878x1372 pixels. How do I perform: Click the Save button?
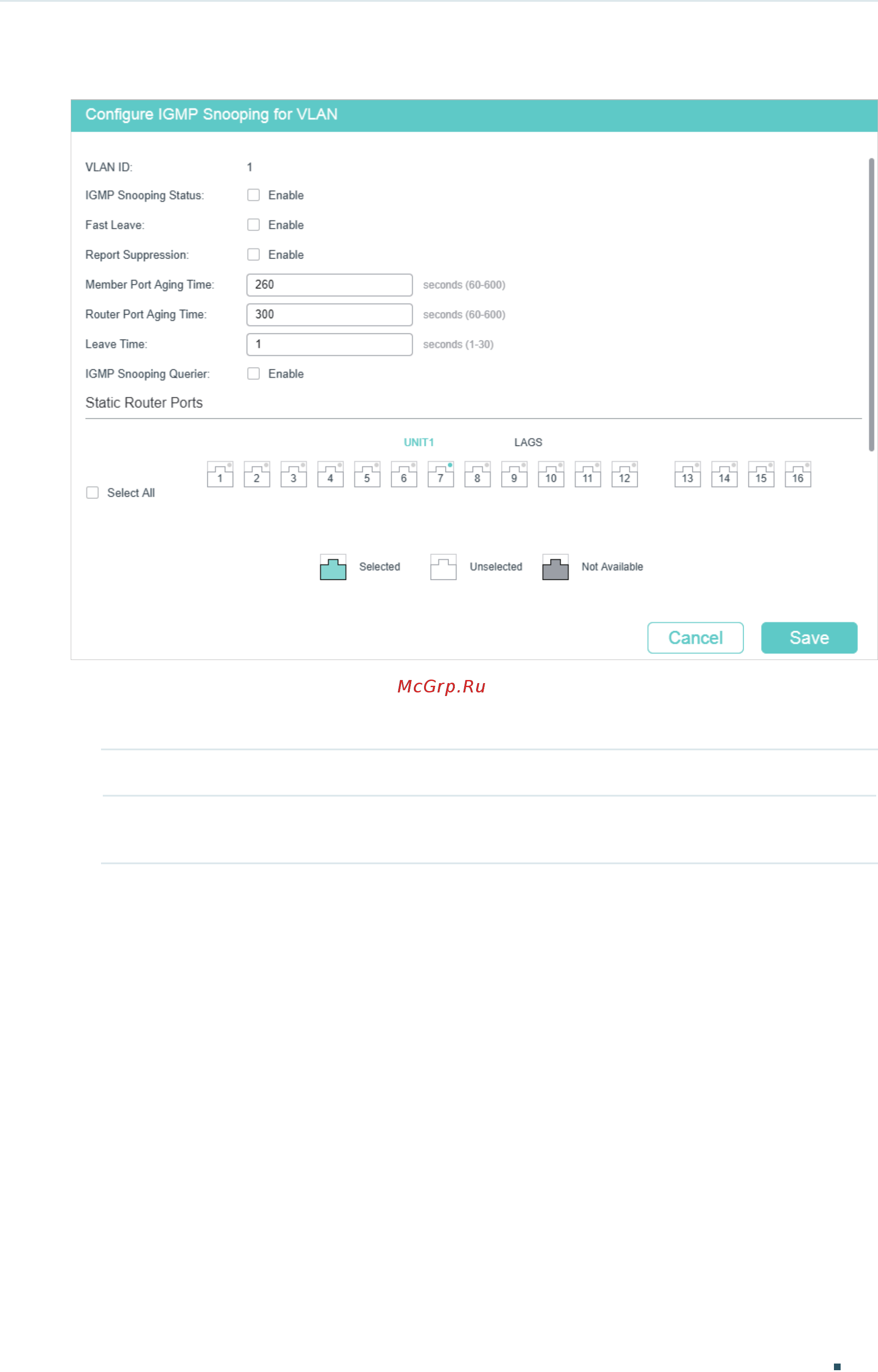[x=809, y=638]
